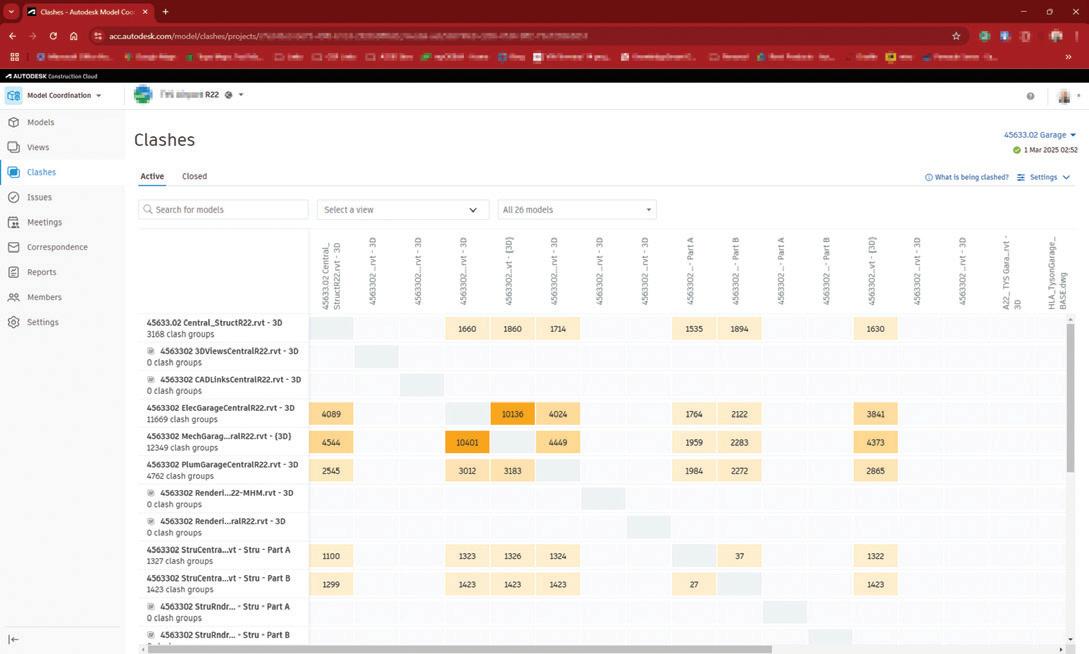Click the browser back arrow
Screen dimensions: 1089x654
coord(13,35)
